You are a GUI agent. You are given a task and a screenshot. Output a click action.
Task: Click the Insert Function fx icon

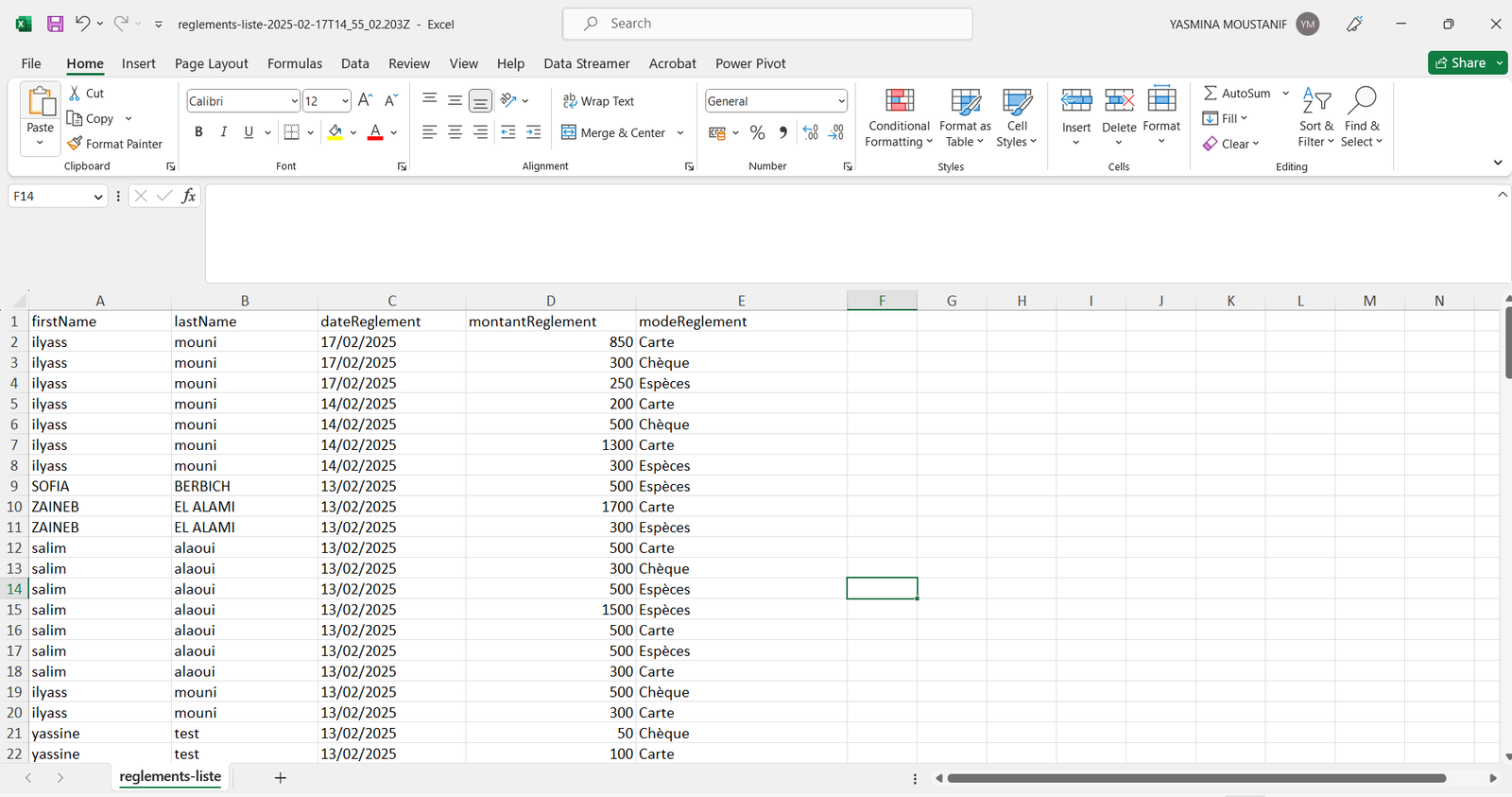pyautogui.click(x=189, y=196)
